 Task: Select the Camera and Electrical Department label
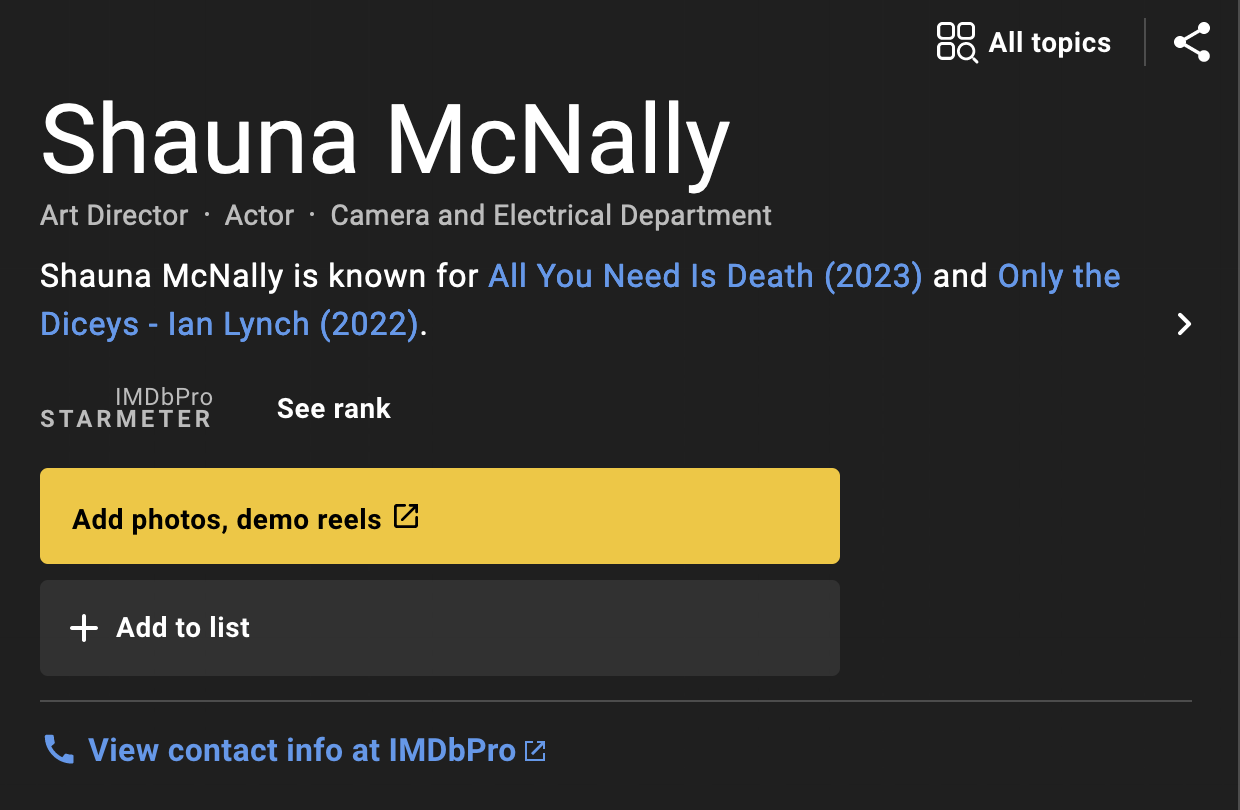[550, 214]
